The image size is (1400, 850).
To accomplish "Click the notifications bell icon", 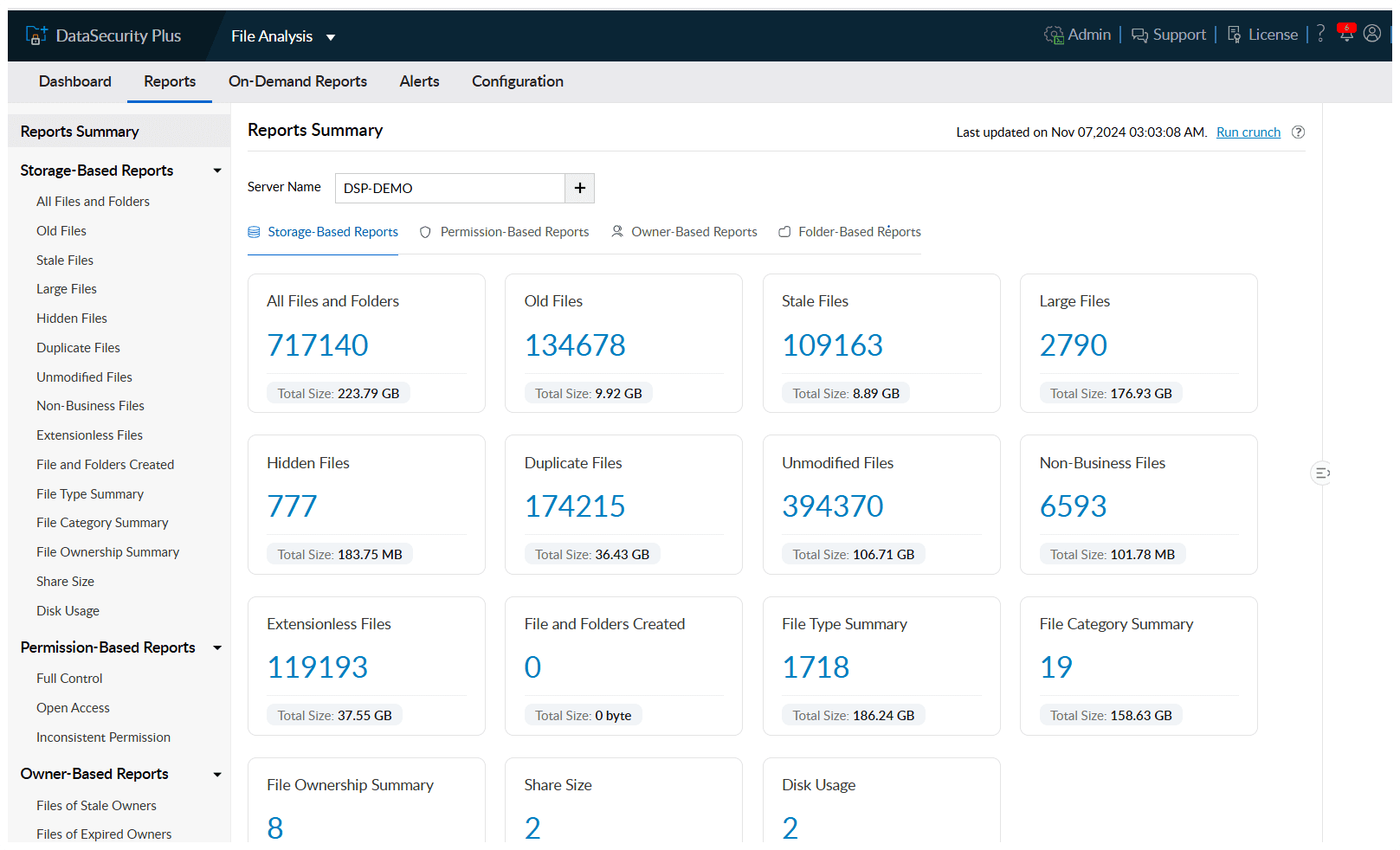I will coord(1345,34).
